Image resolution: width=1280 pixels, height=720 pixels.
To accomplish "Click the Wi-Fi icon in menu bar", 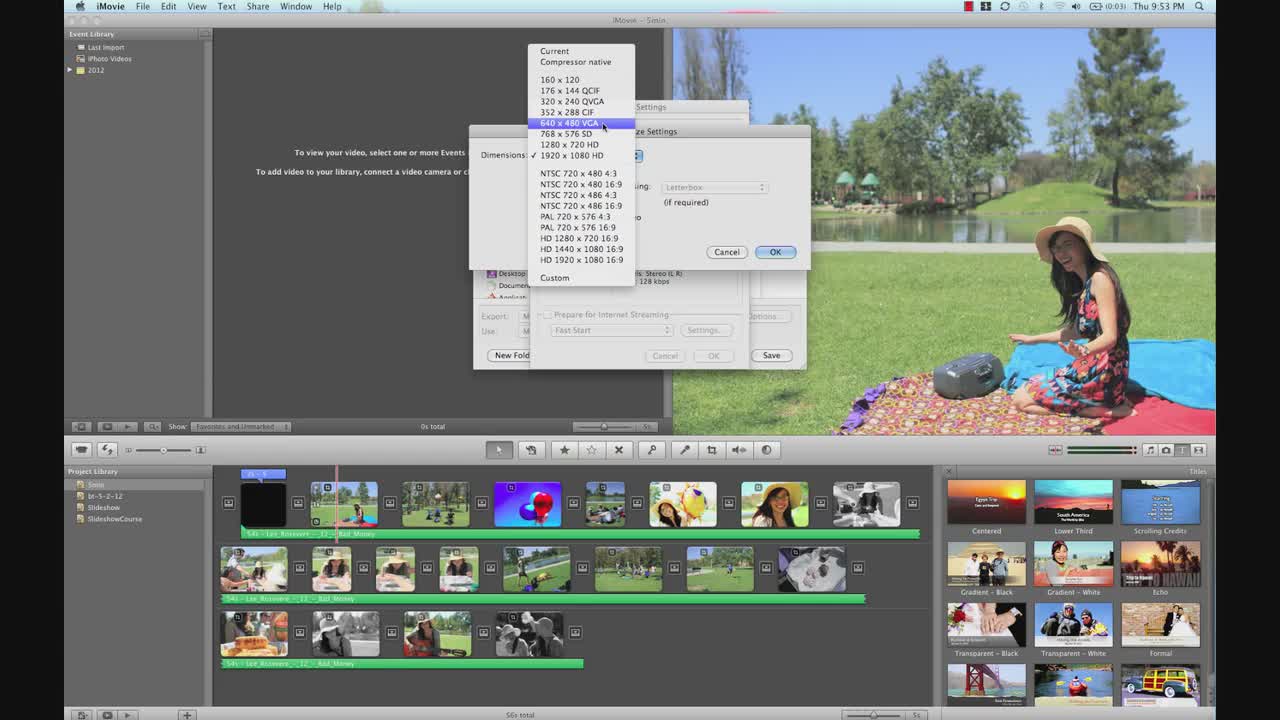I will (x=1058, y=6).
